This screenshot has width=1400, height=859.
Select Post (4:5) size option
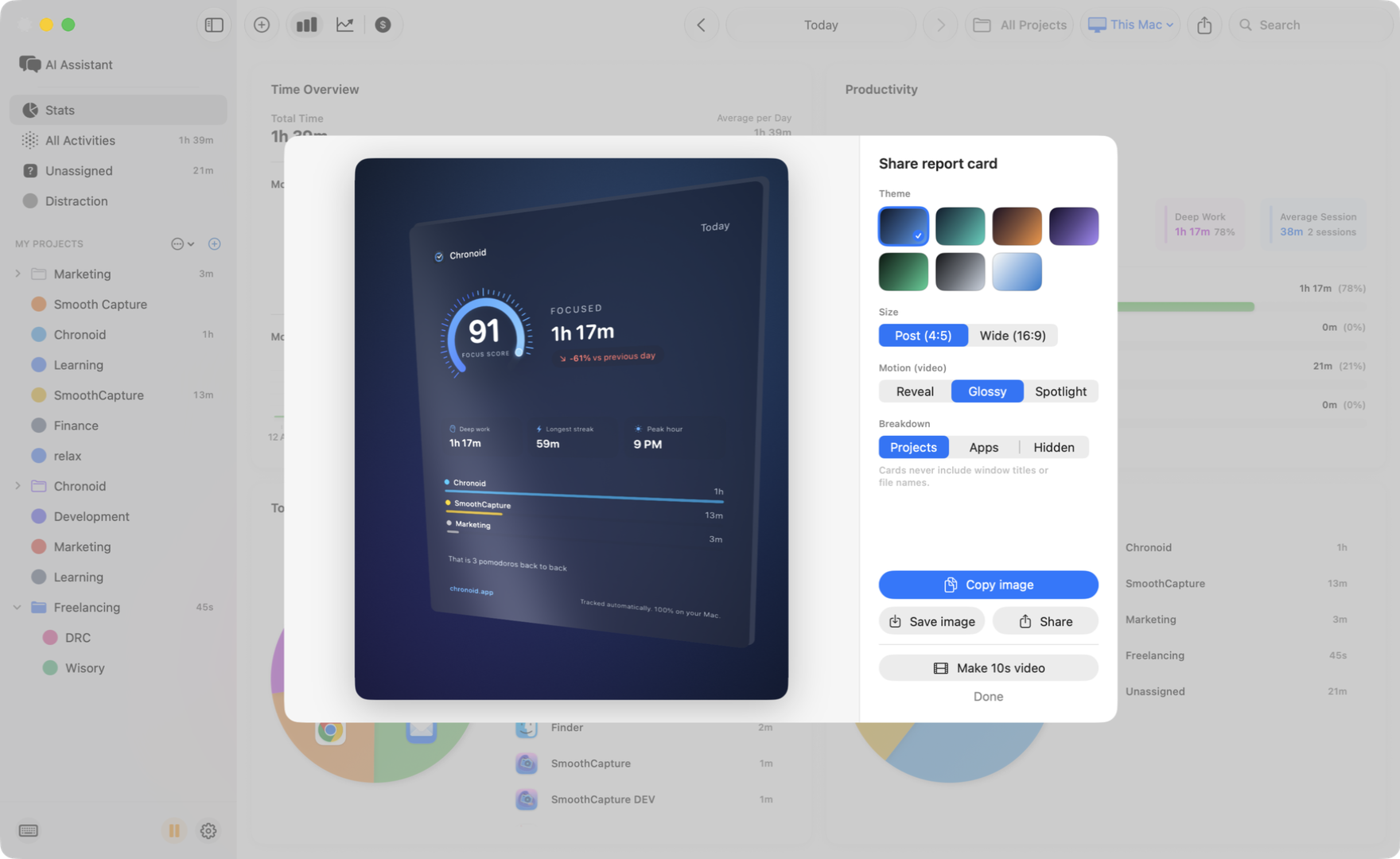tap(923, 335)
